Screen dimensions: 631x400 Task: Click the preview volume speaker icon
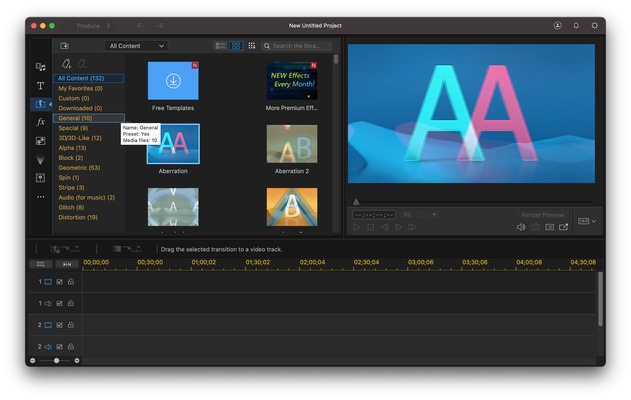tap(520, 227)
